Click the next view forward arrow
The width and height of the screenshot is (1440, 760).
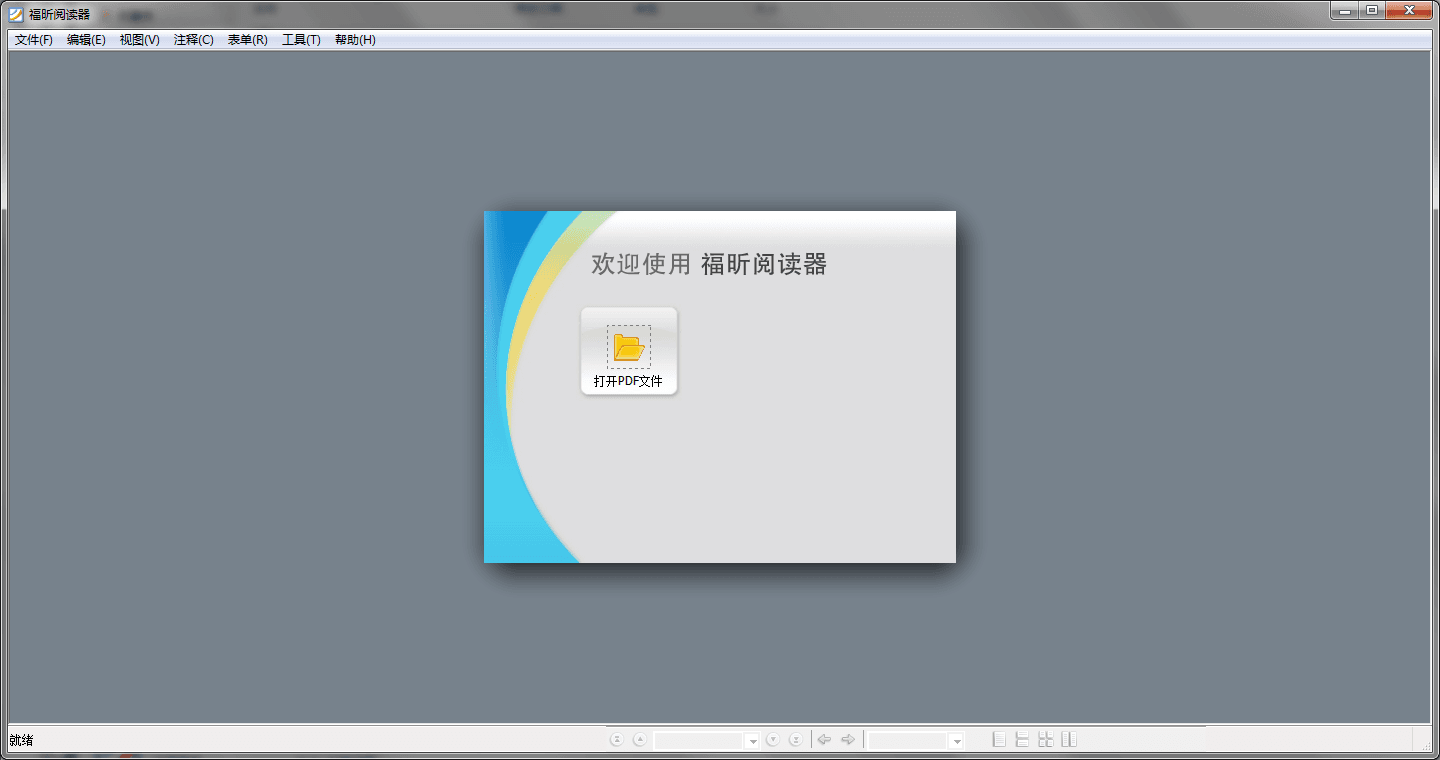pos(847,739)
